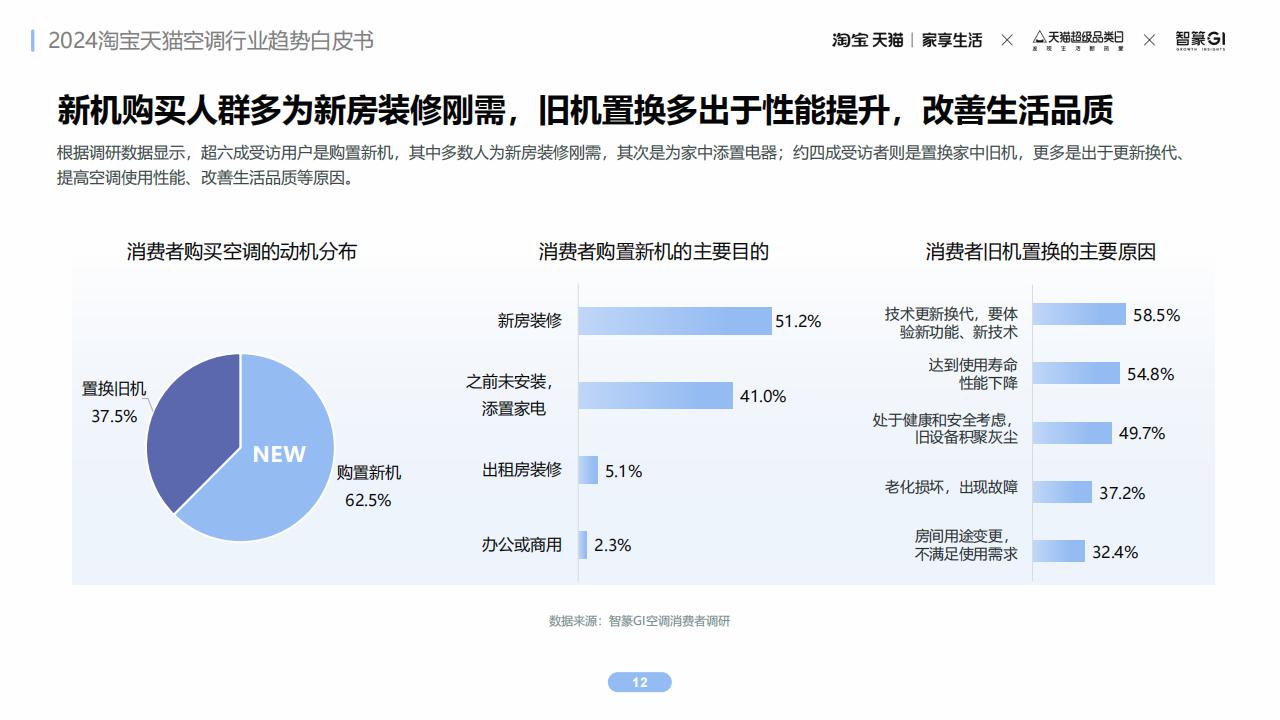Click the 达到使用寿命 54.8% bar
This screenshot has height=720, width=1280.
(x=1076, y=373)
